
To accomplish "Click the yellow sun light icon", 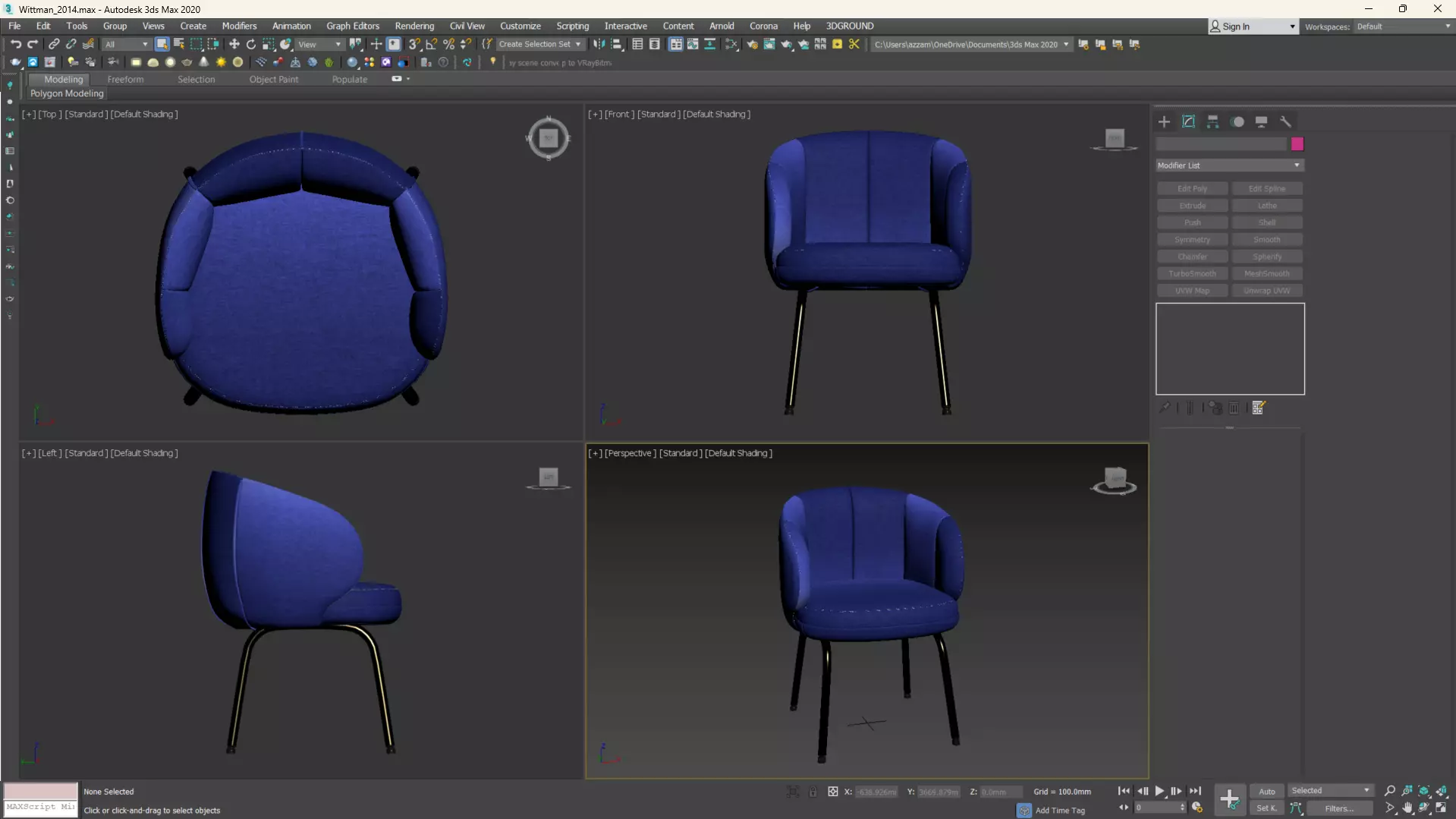I will 221,62.
